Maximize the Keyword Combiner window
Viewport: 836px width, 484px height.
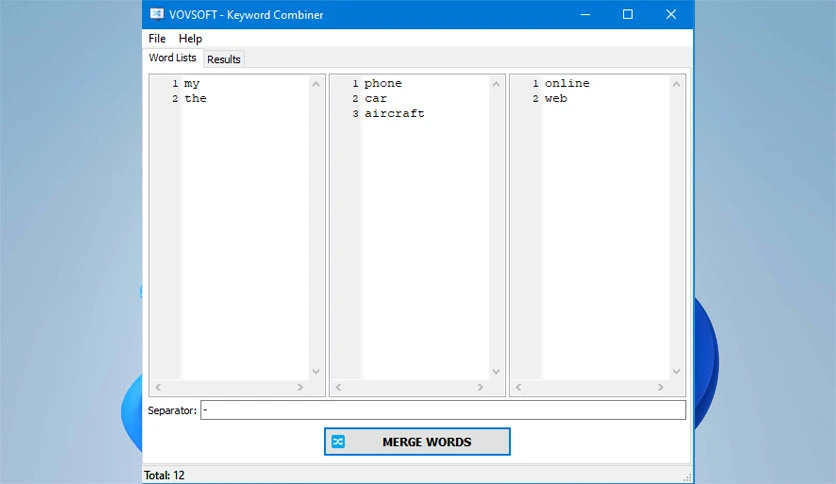pos(628,14)
